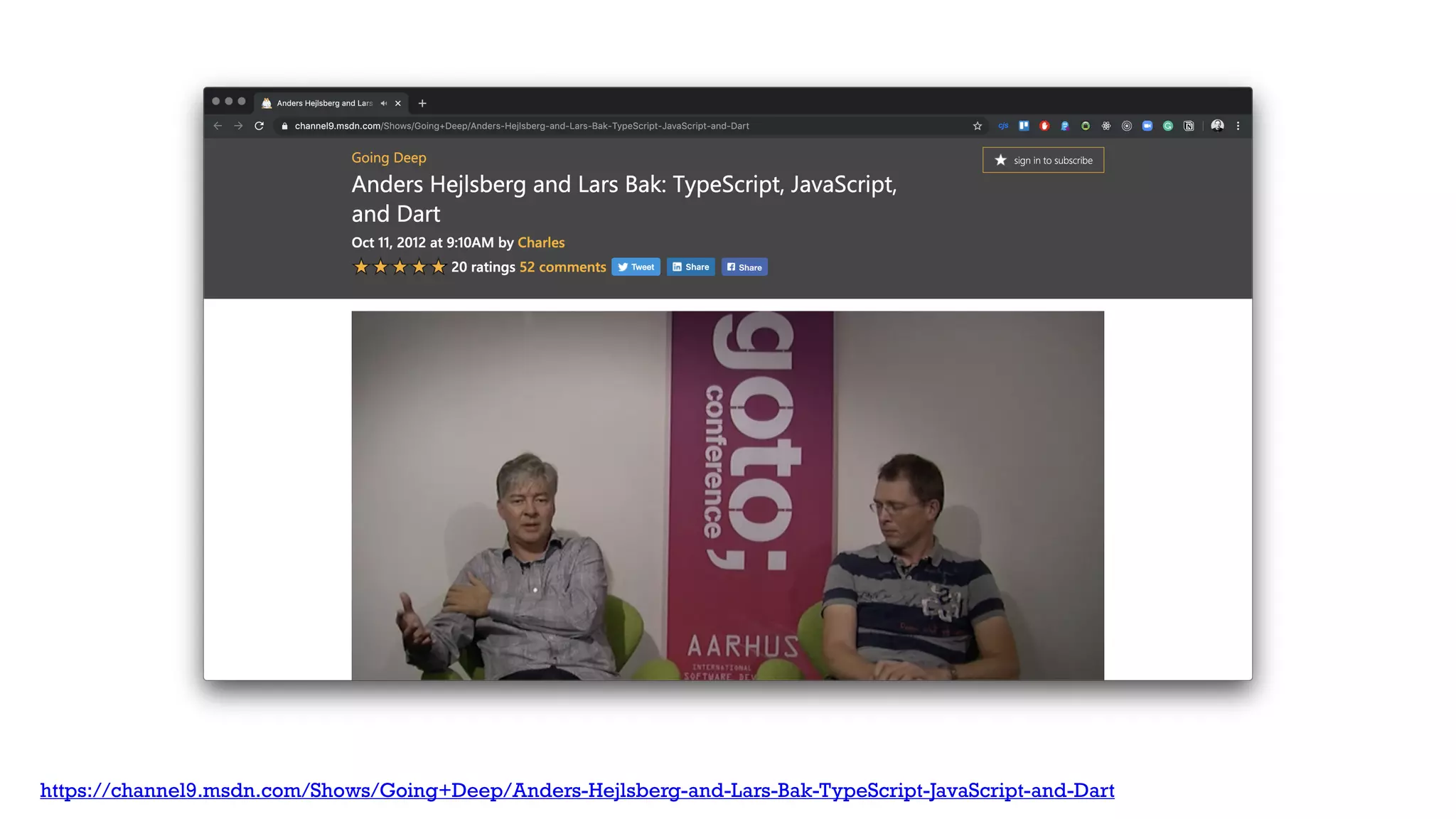
Task: Share the video on Facebook
Action: coord(744,267)
